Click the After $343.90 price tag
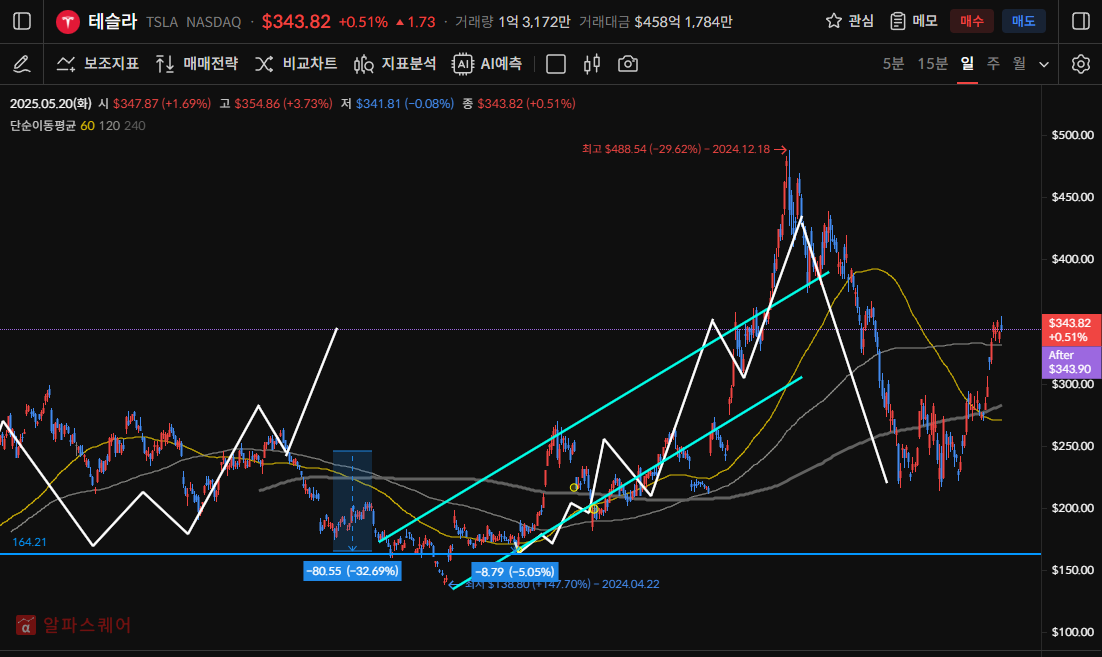Screen dimensions: 1102x657 pyautogui.click(x=1070, y=362)
